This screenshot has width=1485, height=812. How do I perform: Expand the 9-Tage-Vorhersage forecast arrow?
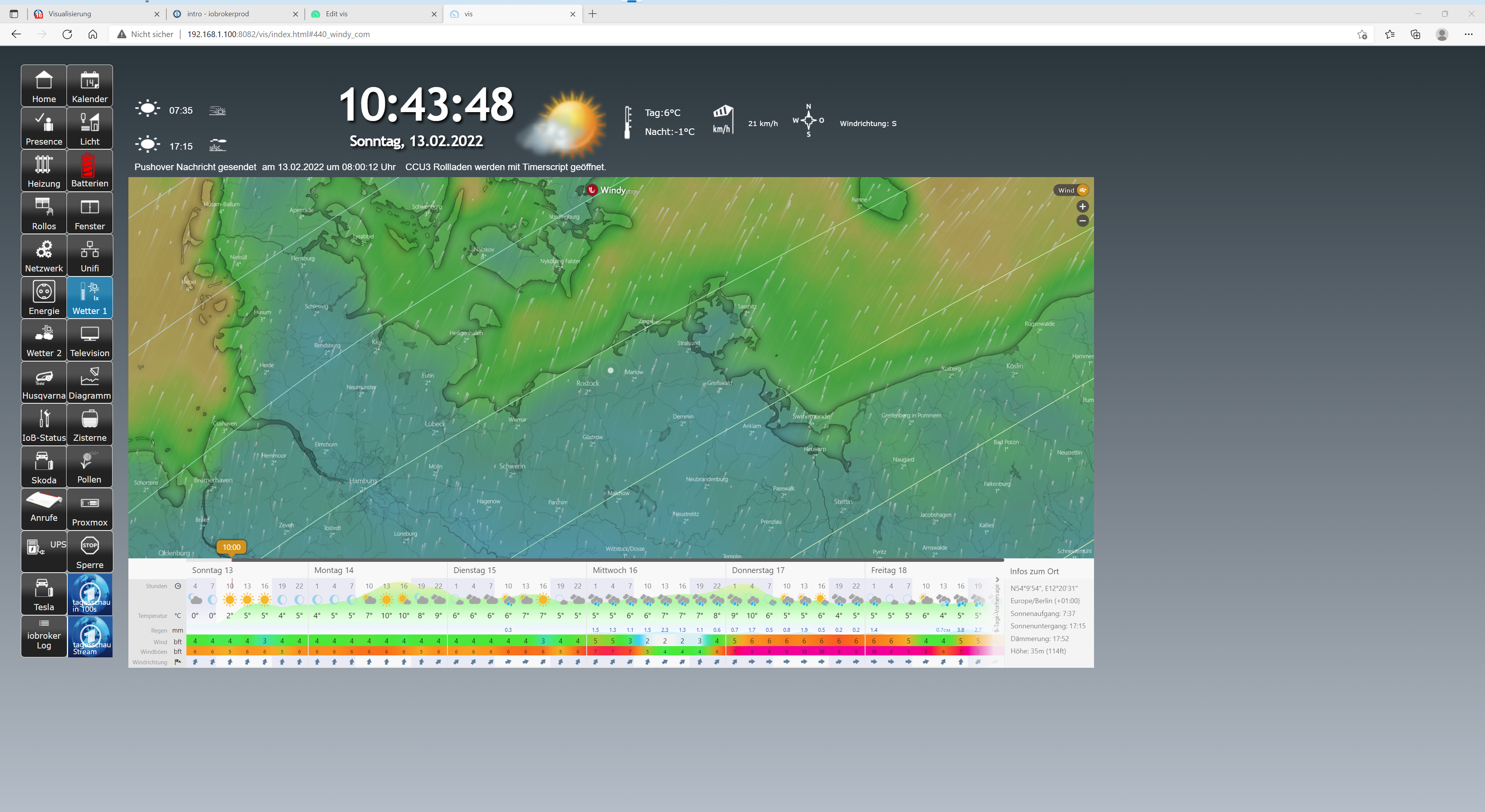click(997, 580)
